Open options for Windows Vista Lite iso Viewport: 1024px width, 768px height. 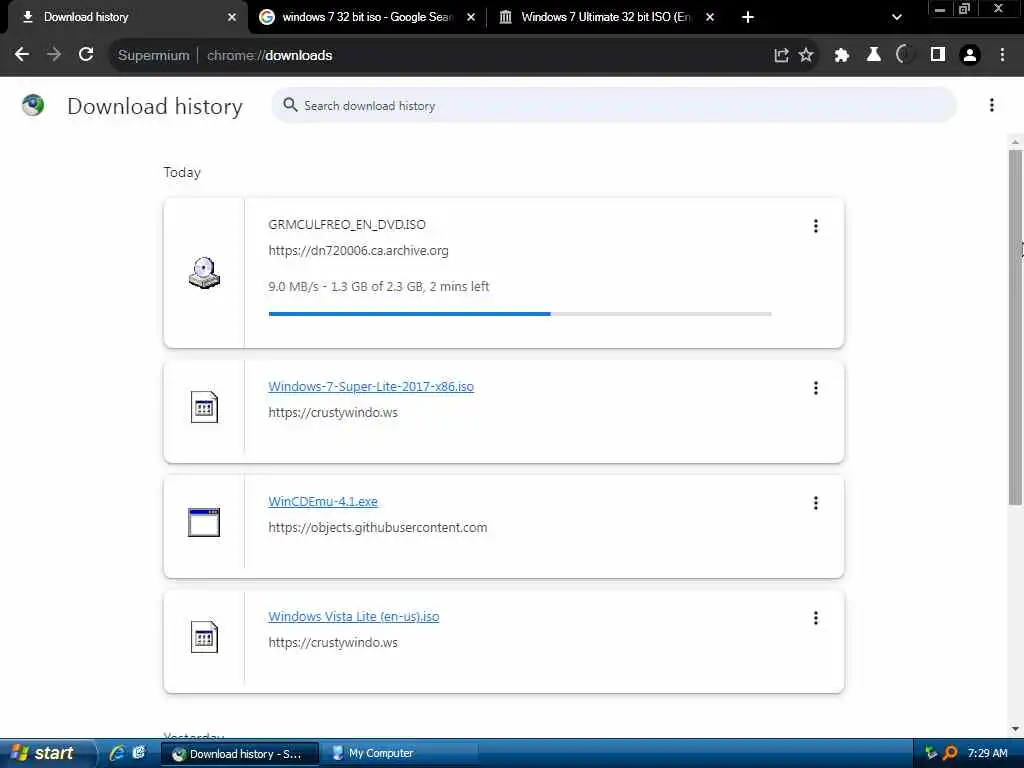pyautogui.click(x=816, y=618)
